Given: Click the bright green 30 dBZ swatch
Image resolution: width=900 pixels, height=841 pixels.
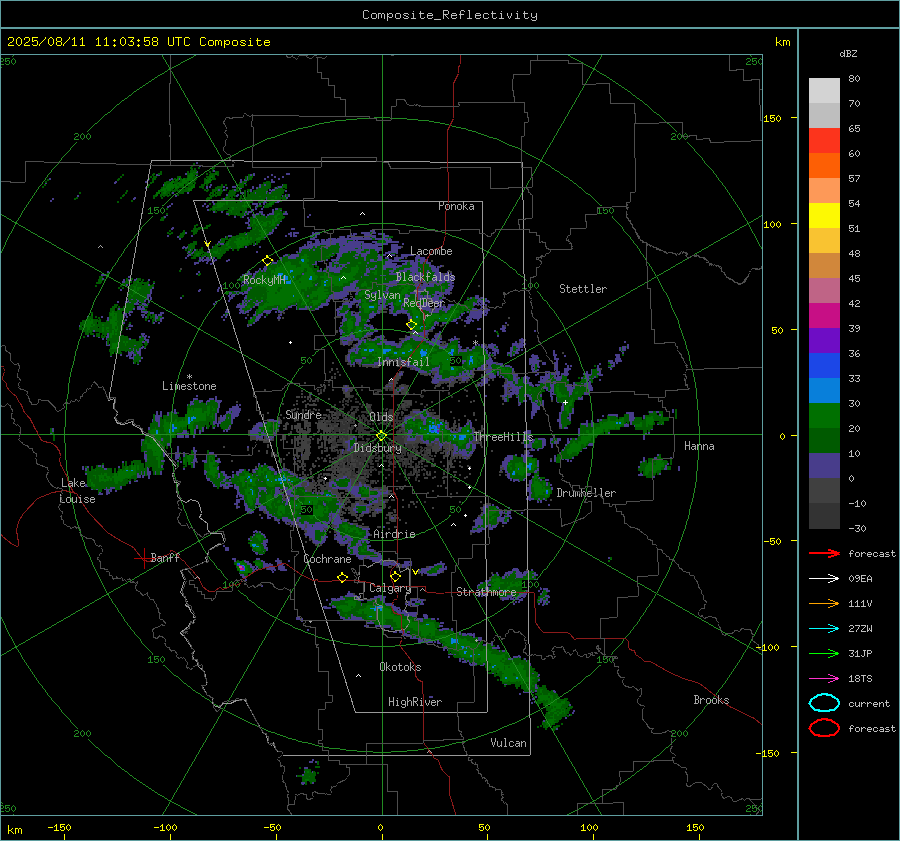Looking at the screenshot, I should (824, 415).
